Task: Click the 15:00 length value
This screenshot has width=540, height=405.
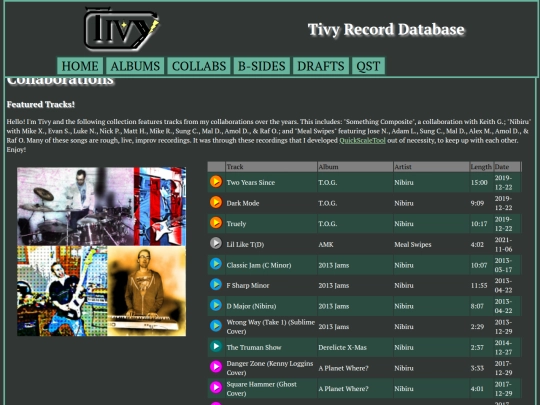Action: tap(479, 183)
